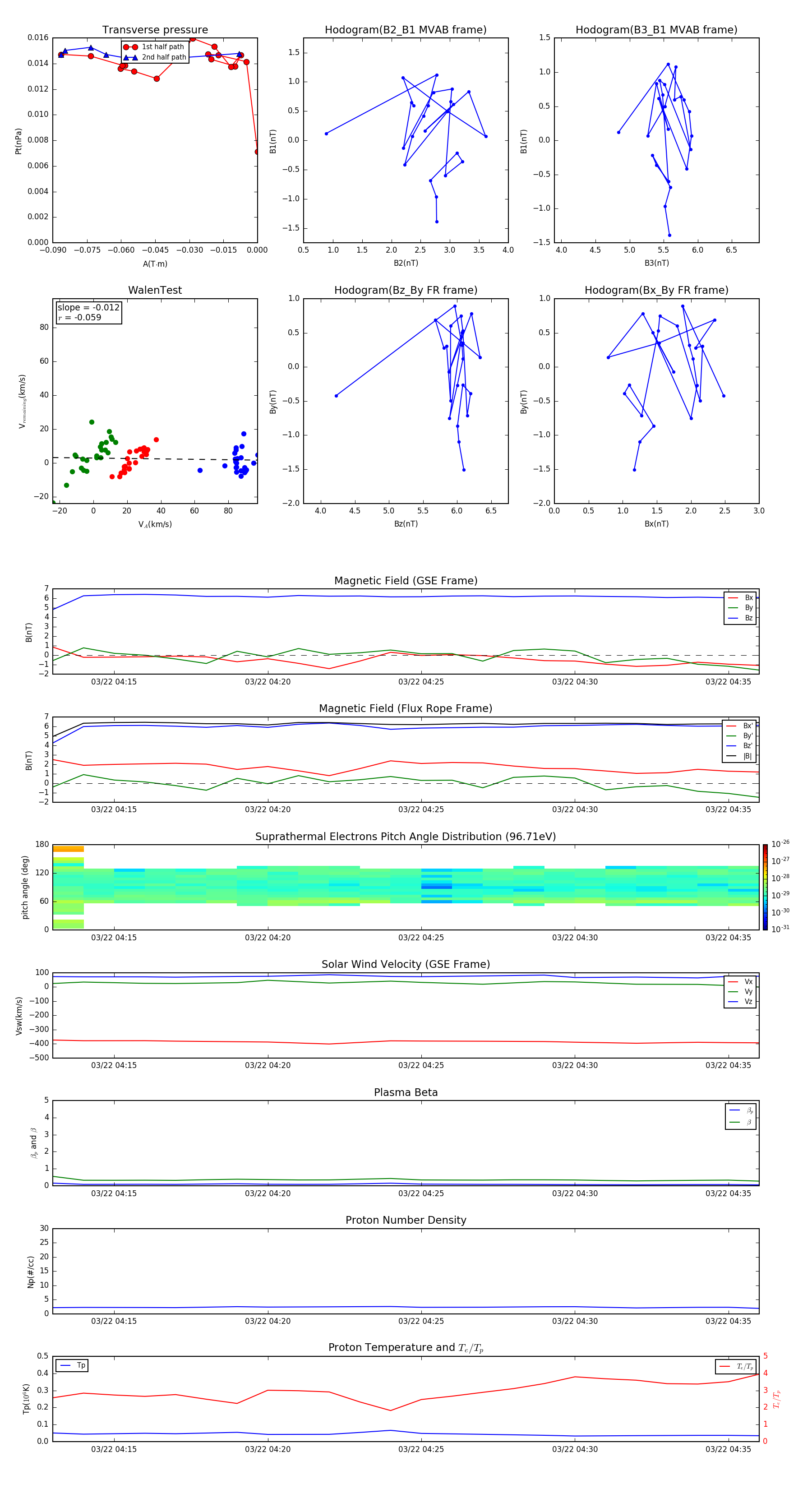Click '03/22 04:20' tick under Proton Temperature panel
The height and width of the screenshot is (1489, 812).
268,1449
